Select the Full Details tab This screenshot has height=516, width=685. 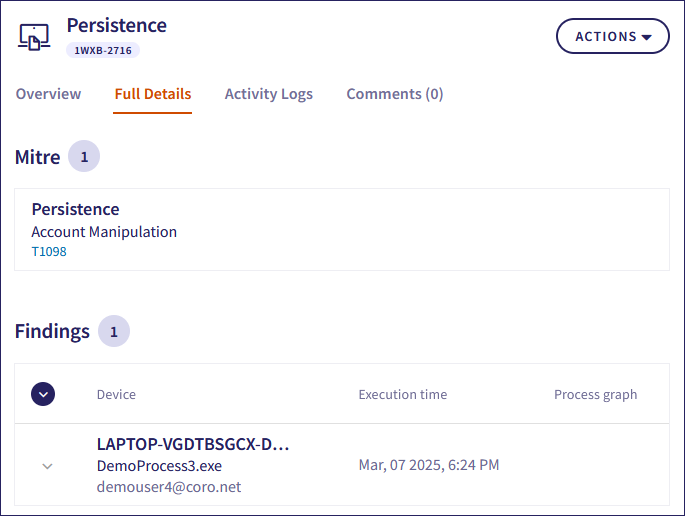tap(153, 94)
